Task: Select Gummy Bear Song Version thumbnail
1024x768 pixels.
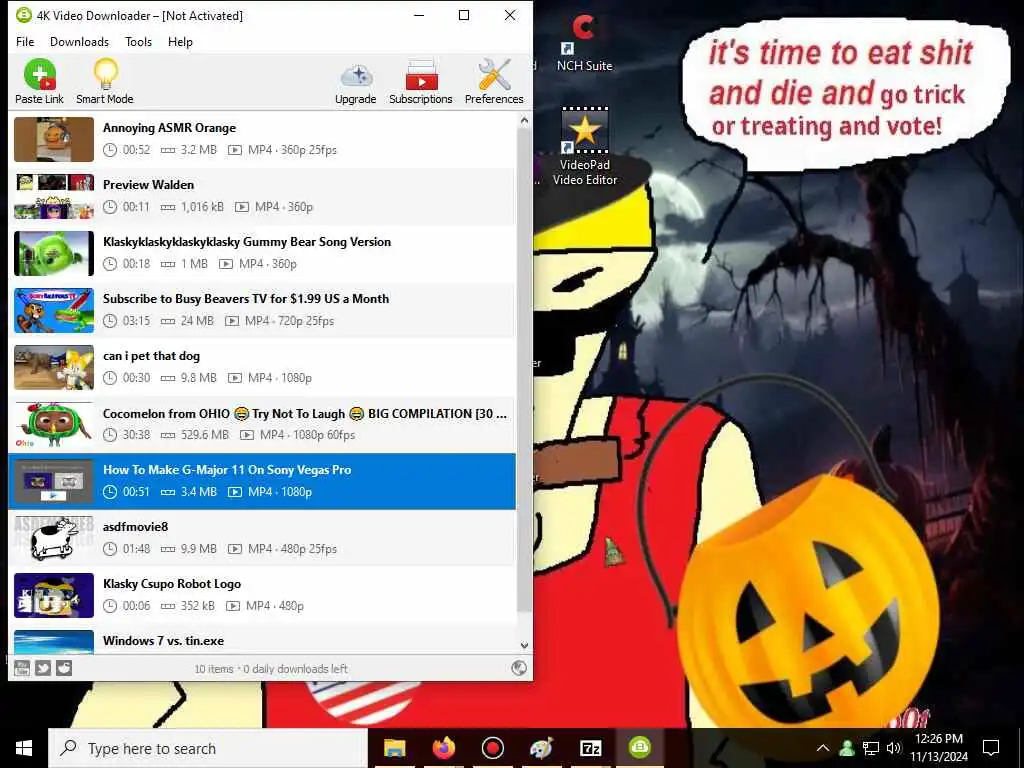Action: (54, 253)
